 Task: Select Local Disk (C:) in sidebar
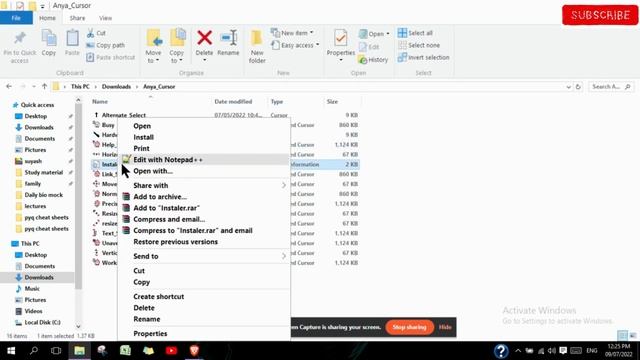point(42,322)
